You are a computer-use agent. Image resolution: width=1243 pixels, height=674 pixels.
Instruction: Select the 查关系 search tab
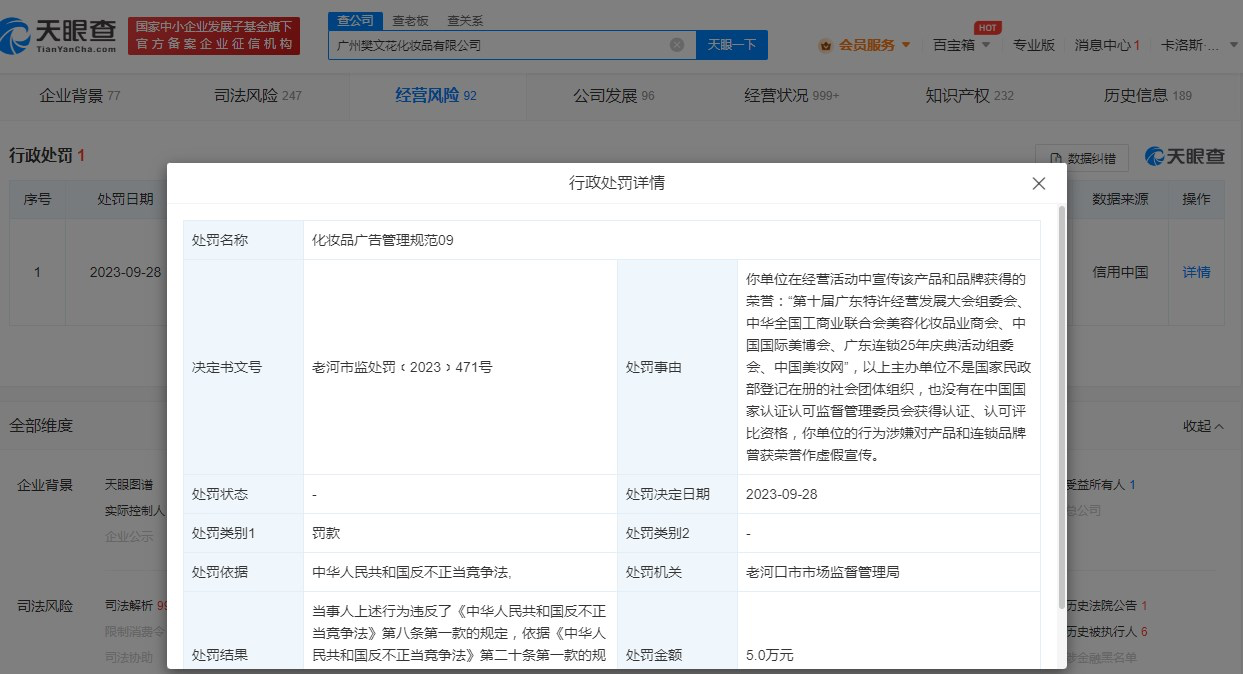[464, 20]
